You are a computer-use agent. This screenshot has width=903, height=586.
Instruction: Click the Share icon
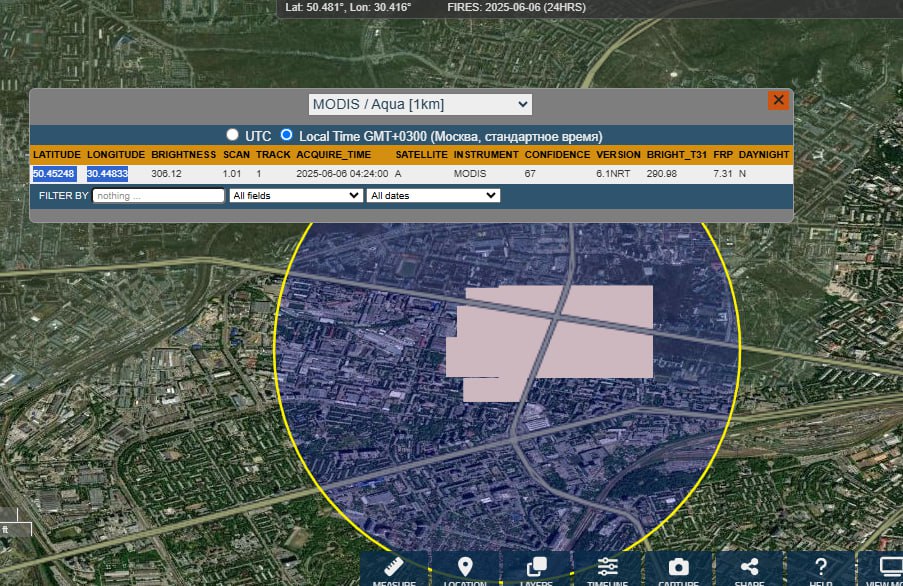(x=749, y=568)
